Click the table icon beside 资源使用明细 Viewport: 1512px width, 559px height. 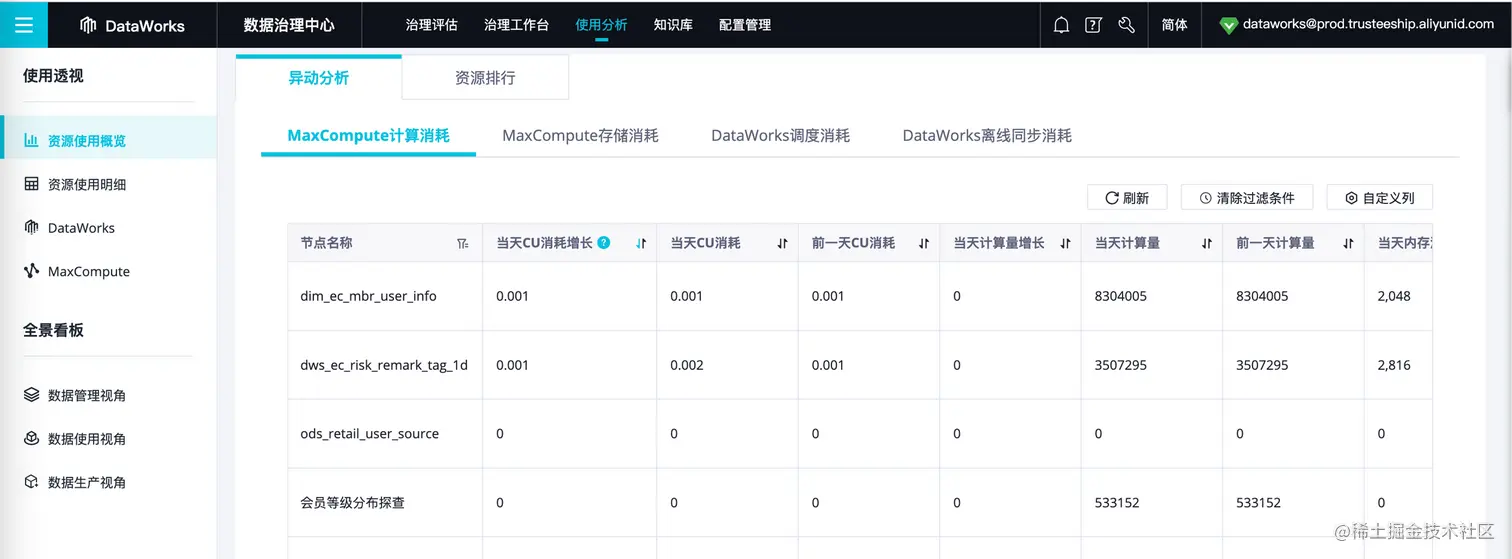pyautogui.click(x=31, y=184)
